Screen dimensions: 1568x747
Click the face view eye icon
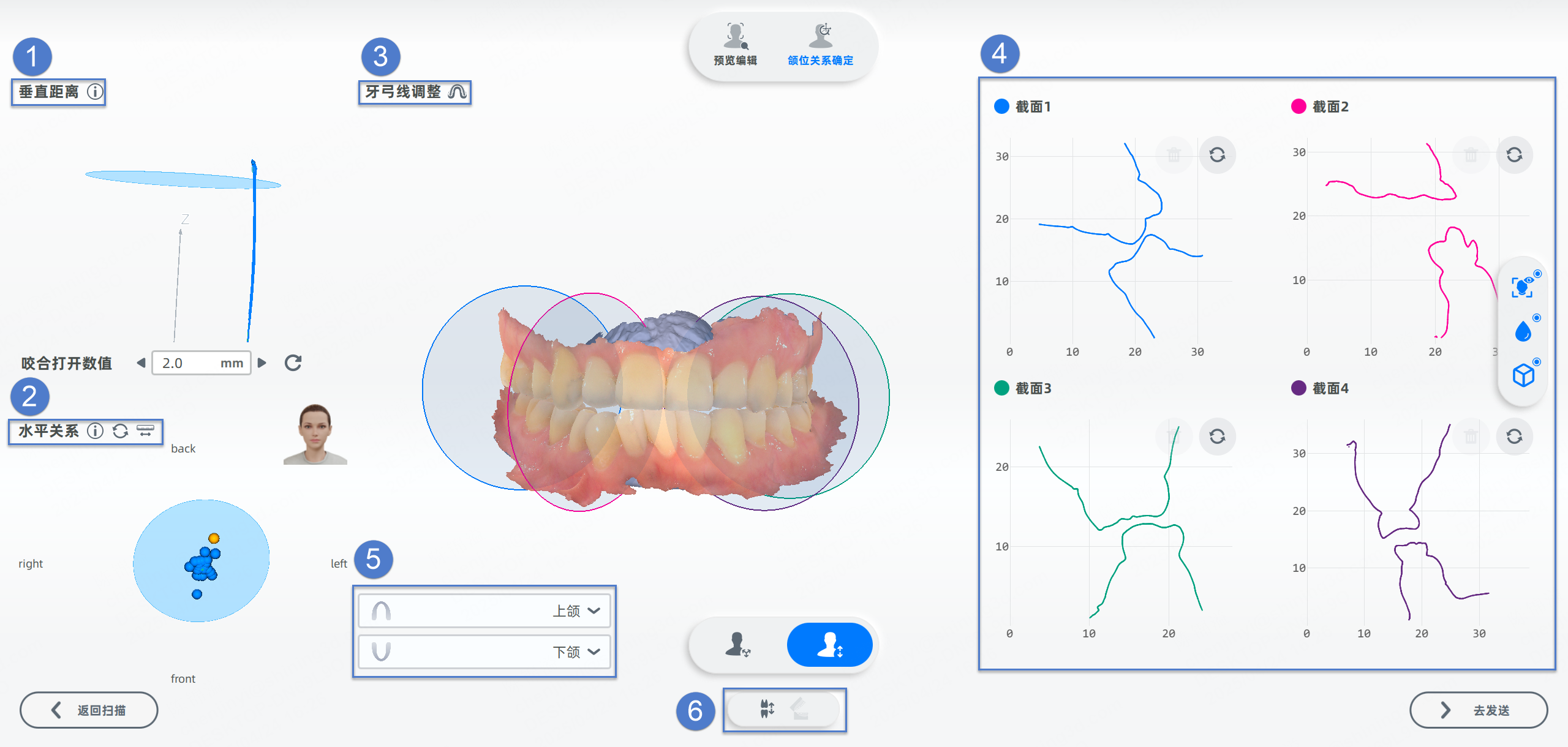click(1522, 287)
